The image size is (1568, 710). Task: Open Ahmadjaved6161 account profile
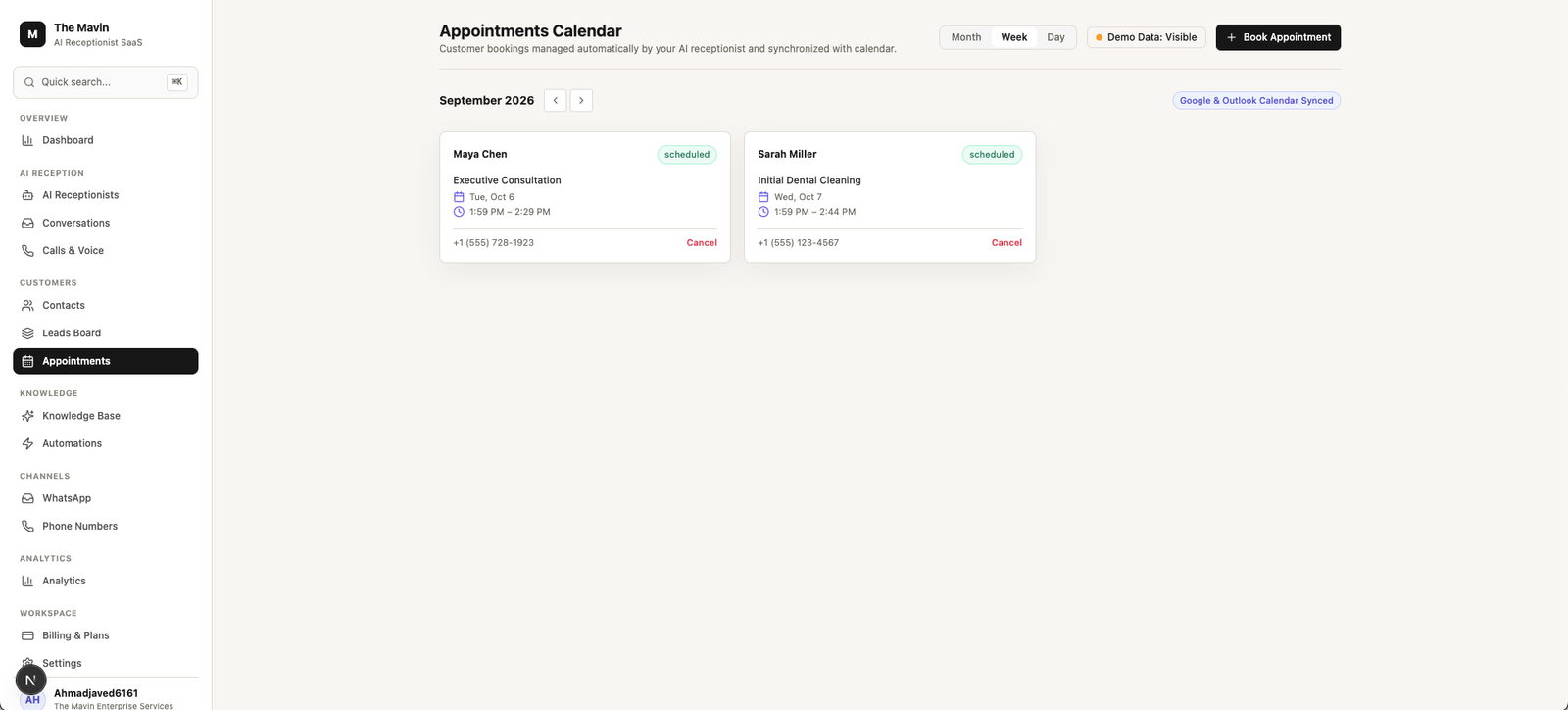[x=106, y=698]
